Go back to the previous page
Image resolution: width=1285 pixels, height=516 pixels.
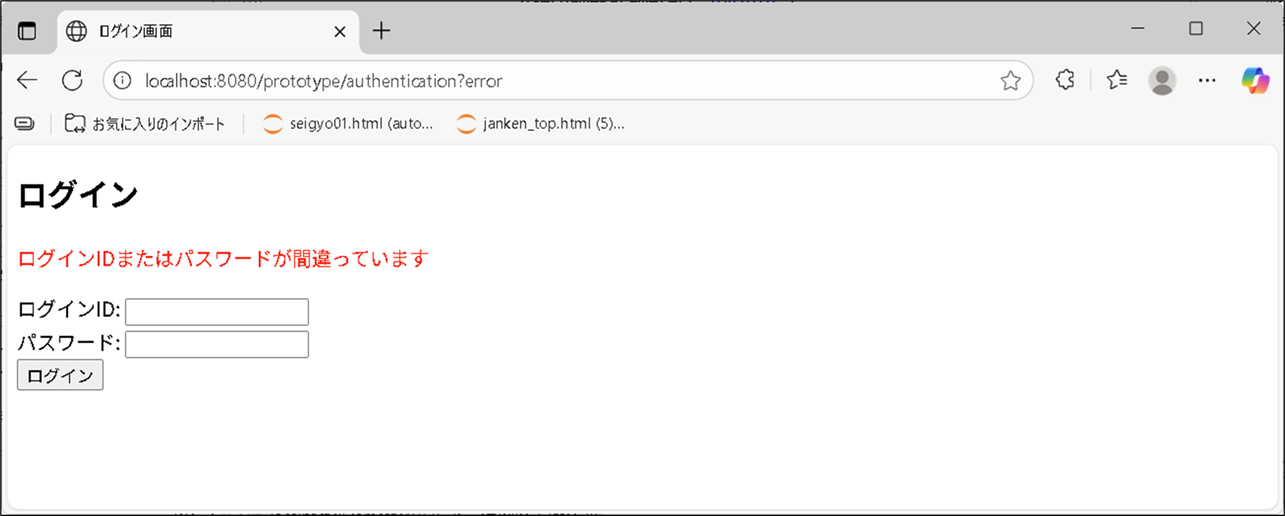[x=27, y=80]
